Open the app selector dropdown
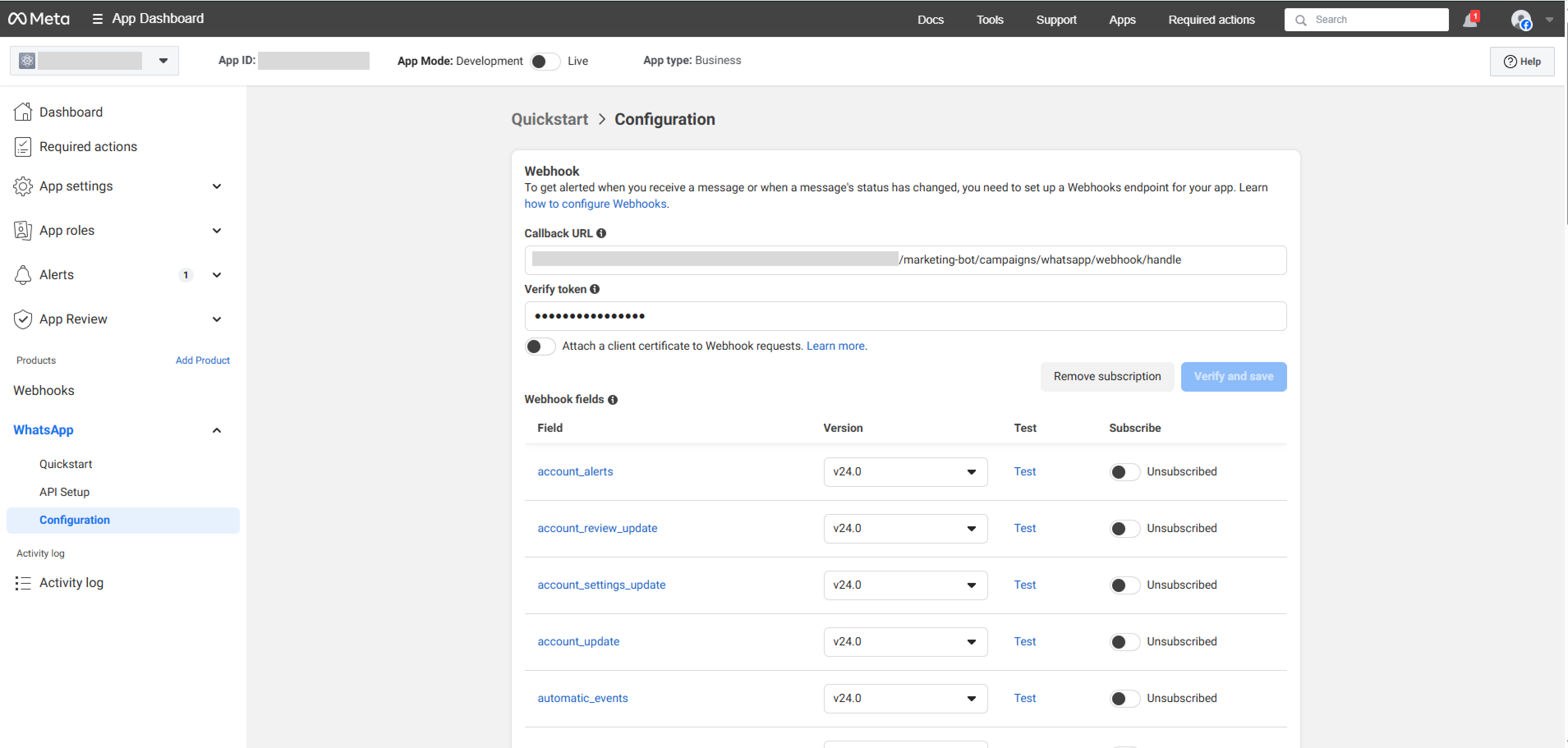 (163, 60)
